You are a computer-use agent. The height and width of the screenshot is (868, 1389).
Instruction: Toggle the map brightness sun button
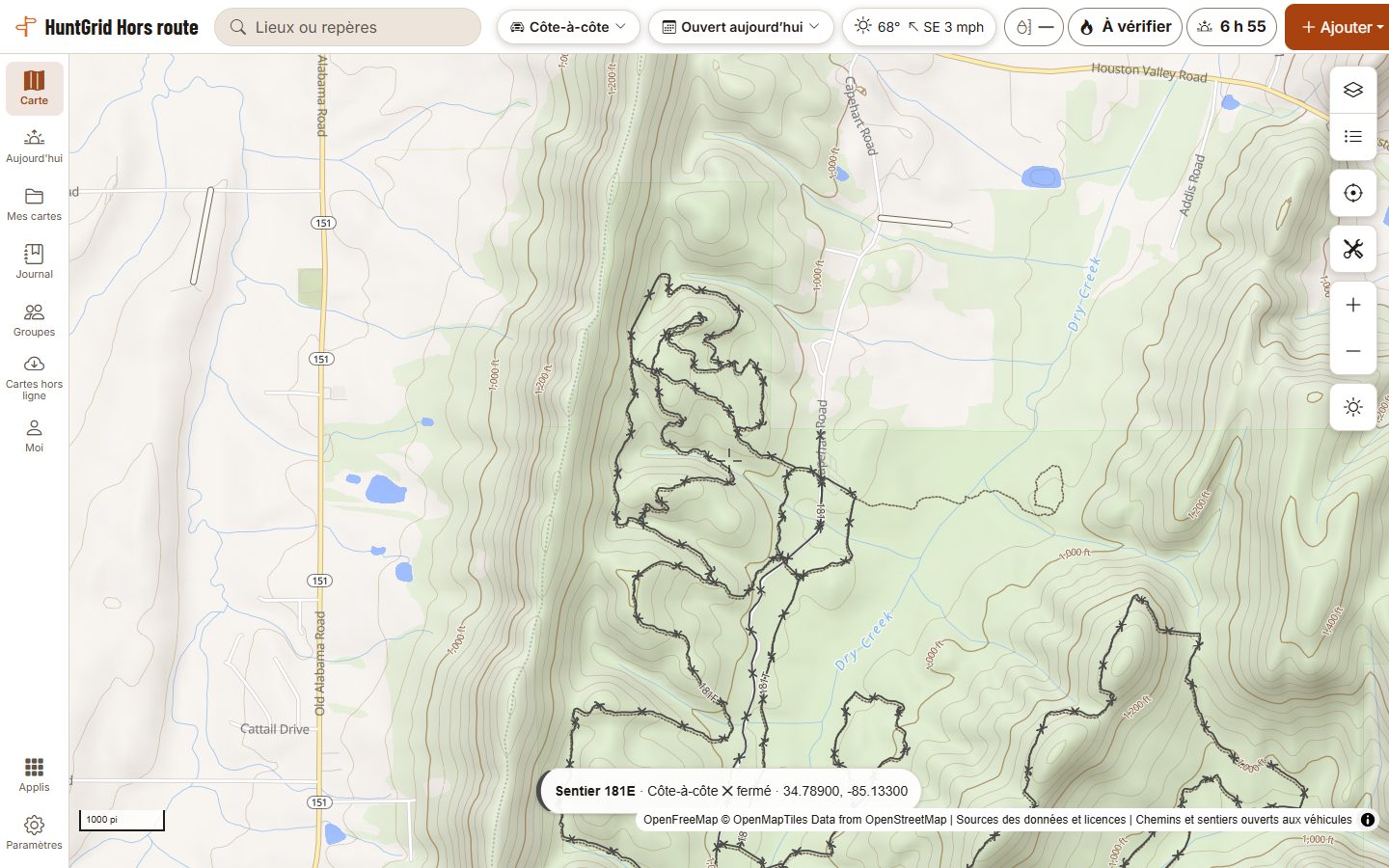1353,407
